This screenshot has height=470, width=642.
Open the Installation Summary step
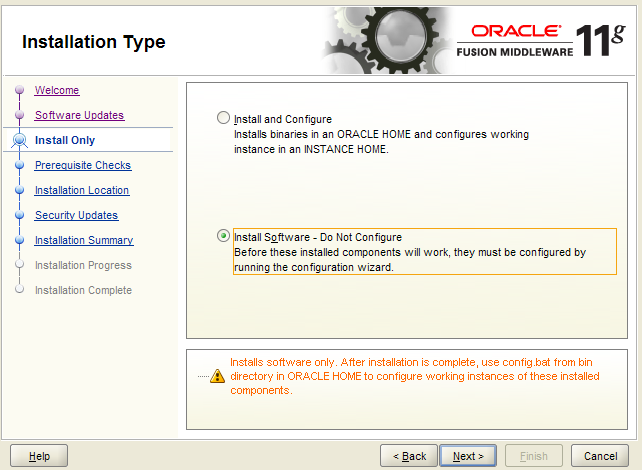tap(83, 240)
